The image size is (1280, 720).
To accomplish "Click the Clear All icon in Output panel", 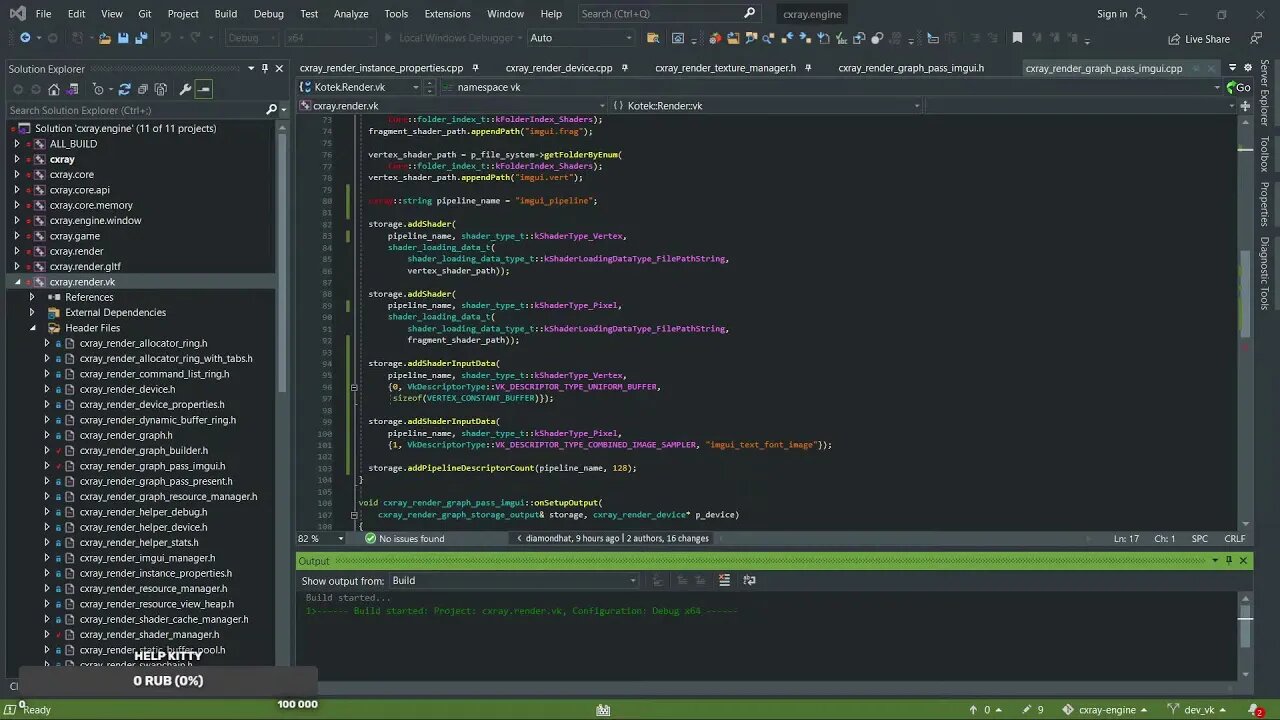I will [x=724, y=580].
